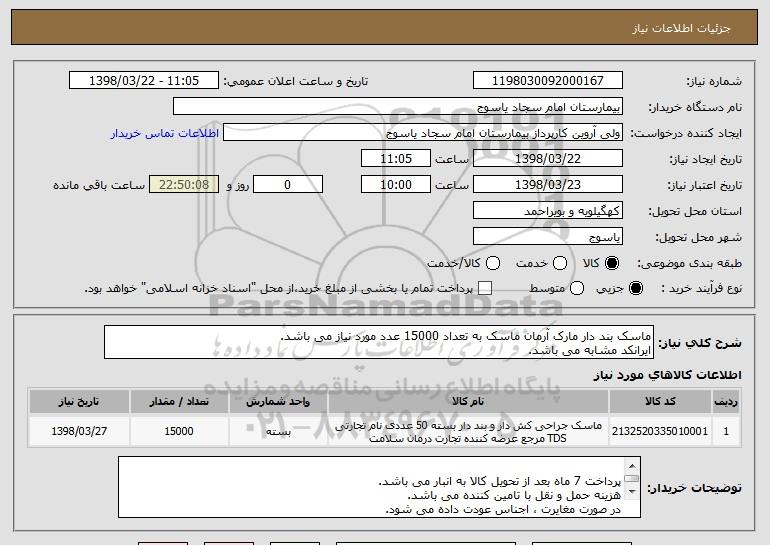Click the validity time field 10:00

click(x=396, y=185)
